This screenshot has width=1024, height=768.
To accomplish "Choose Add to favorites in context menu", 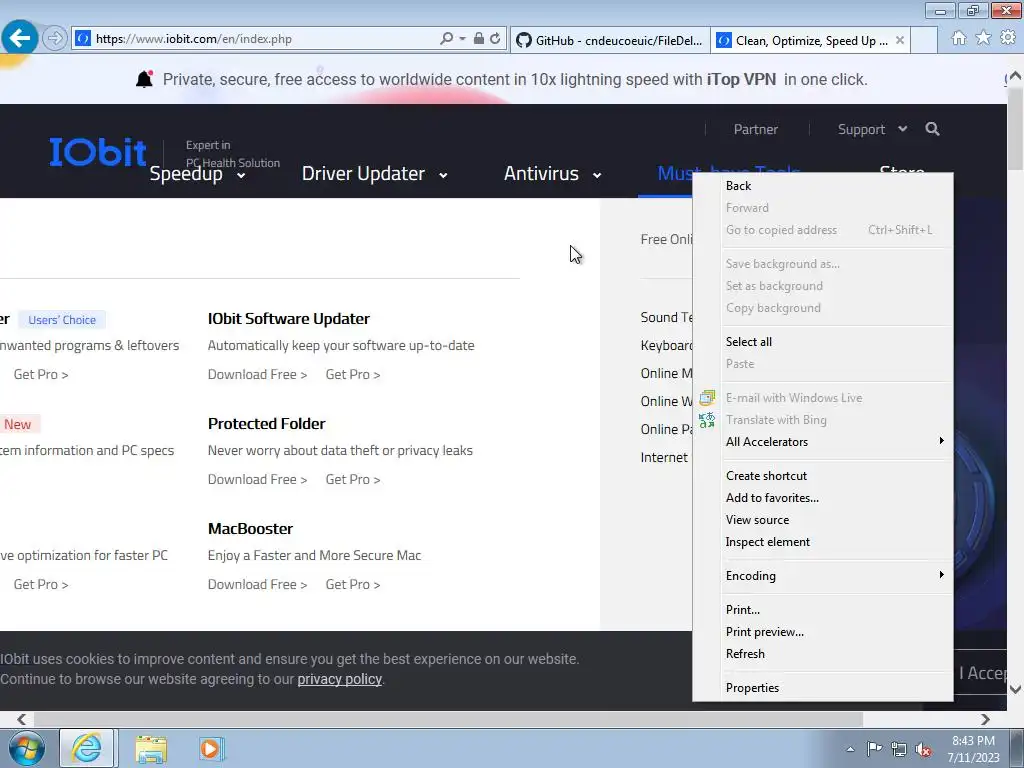I will tap(823, 498).
